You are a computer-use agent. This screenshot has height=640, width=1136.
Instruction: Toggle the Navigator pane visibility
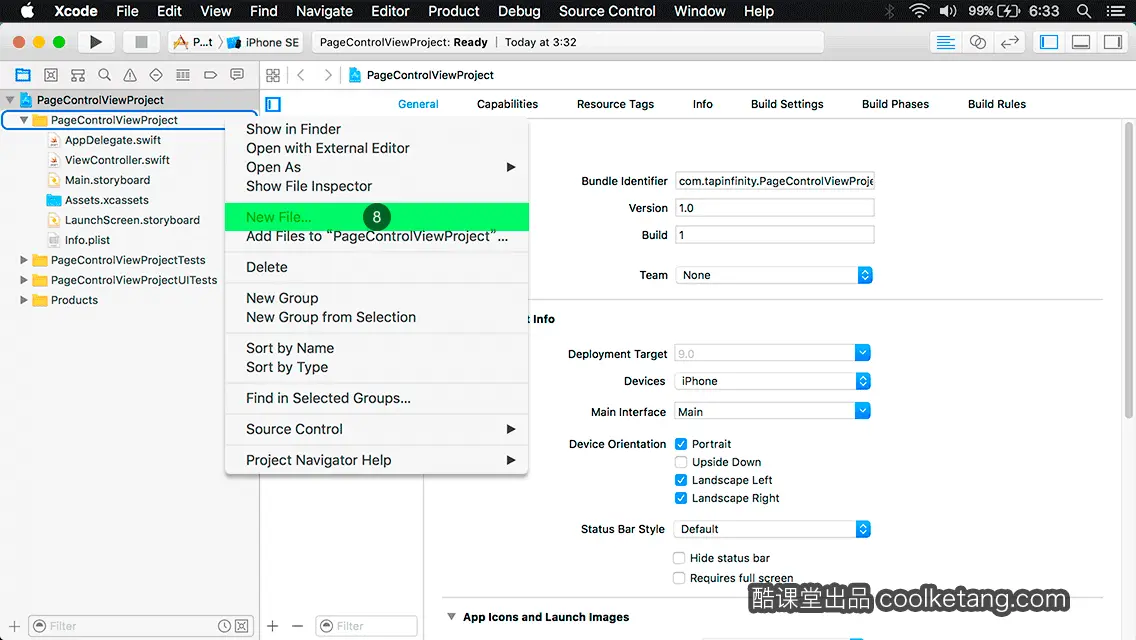1049,42
